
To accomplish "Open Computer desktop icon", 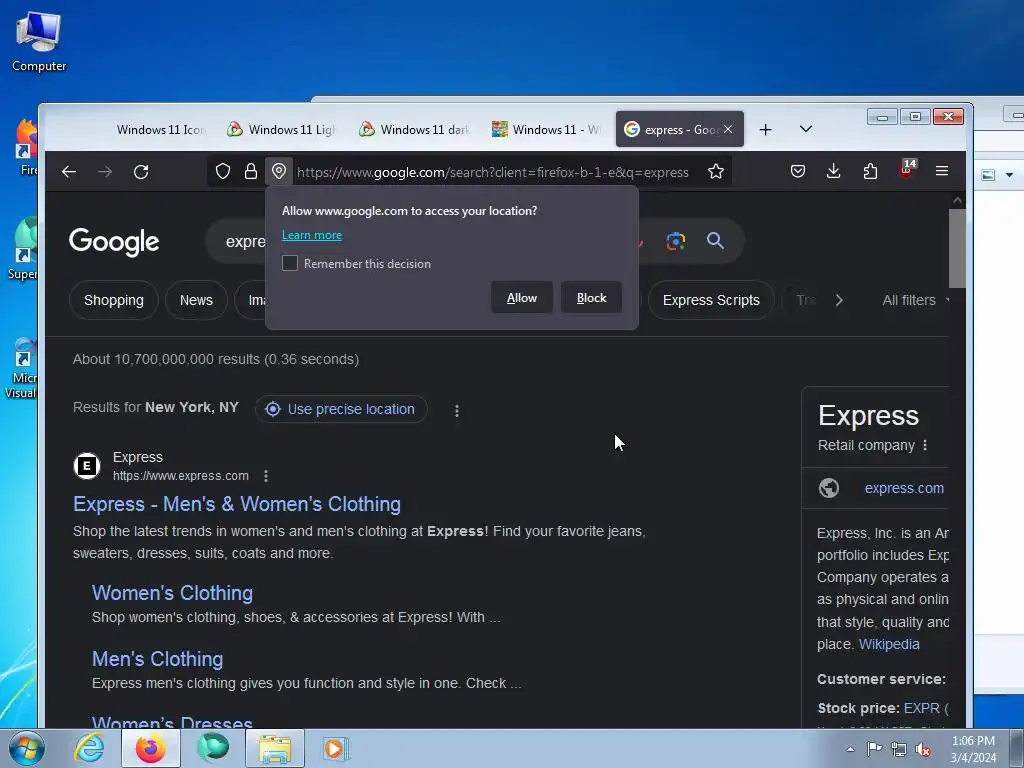I will [39, 40].
